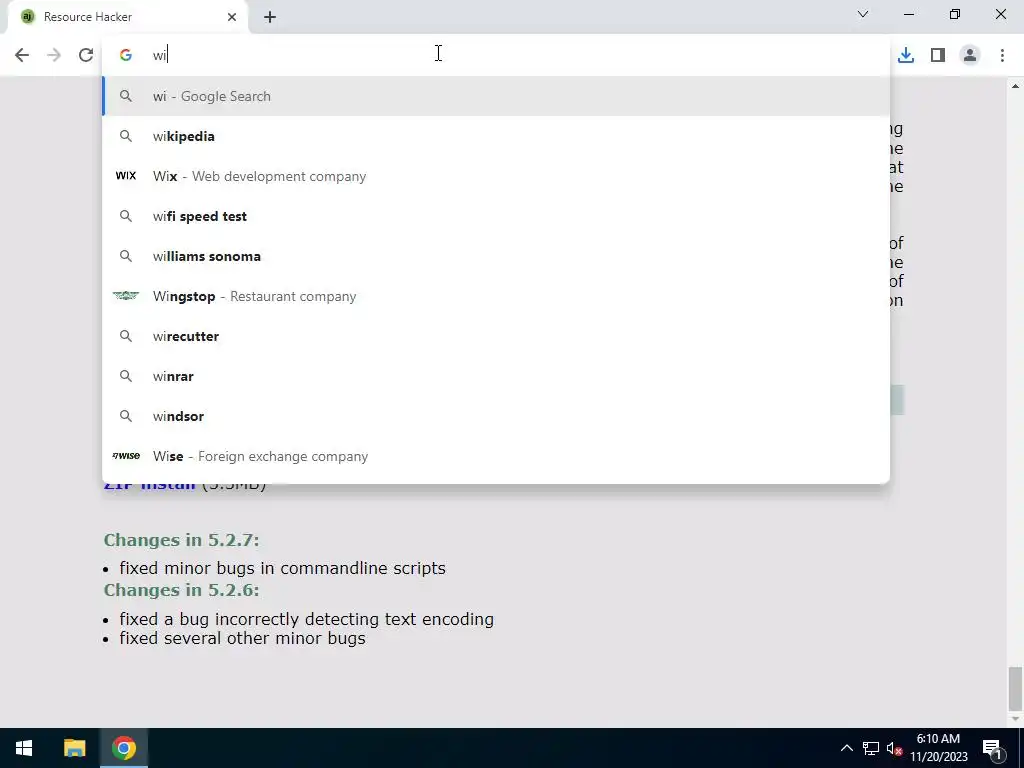Expand the tab search chevron
1024x768 pixels.
(x=863, y=14)
